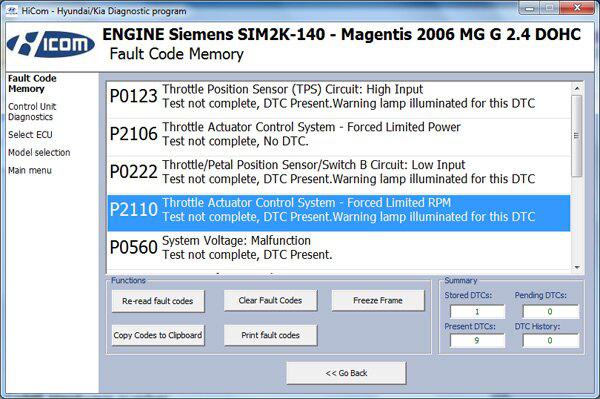Click the fault list scroll up arrow
Image resolution: width=600 pixels, height=399 pixels.
(577, 88)
